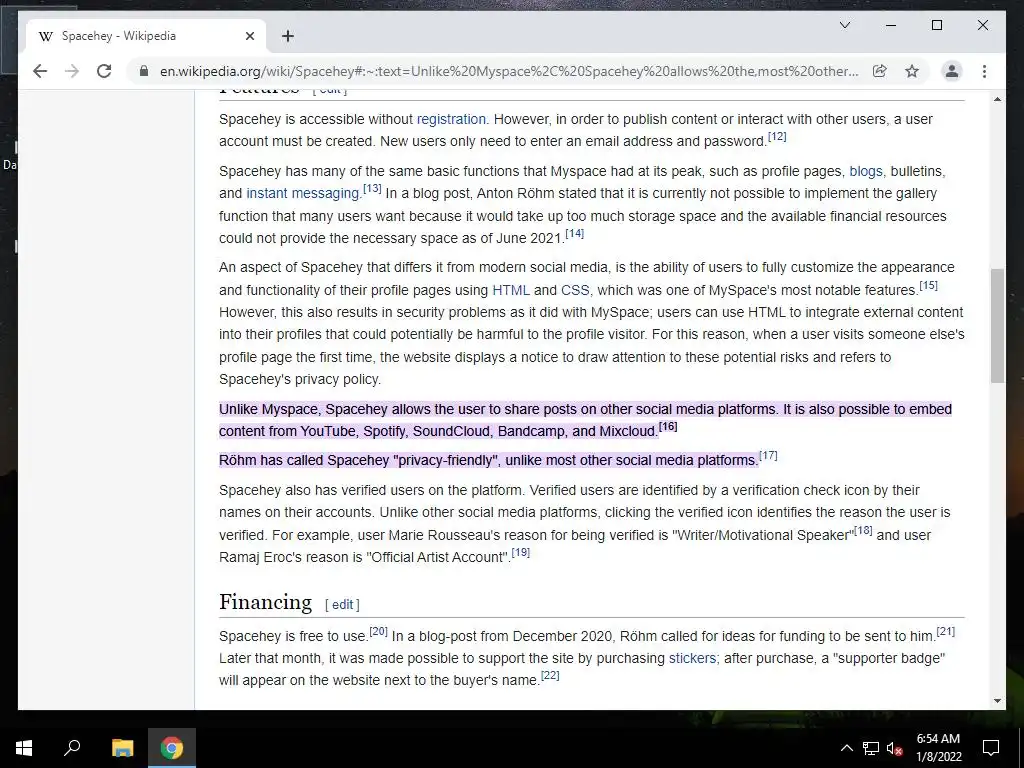Open citation [19]
The image size is (1024, 768).
click(520, 552)
